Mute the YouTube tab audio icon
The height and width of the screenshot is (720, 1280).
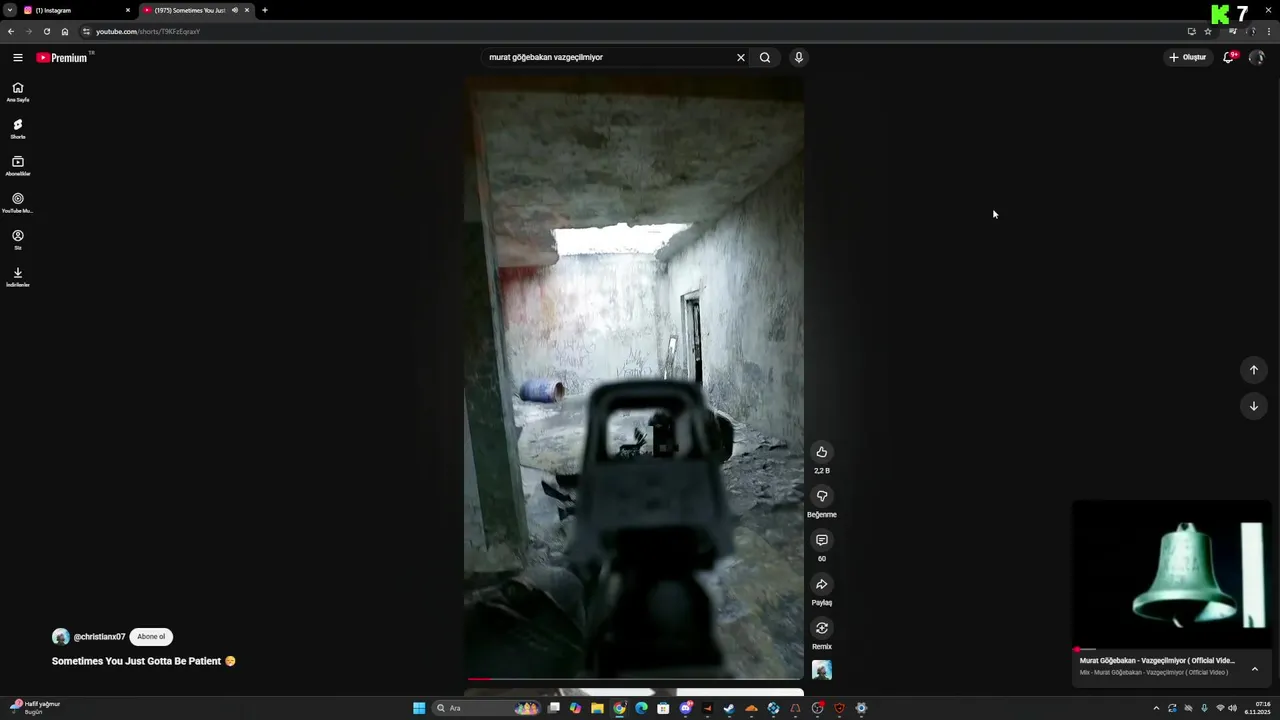click(x=235, y=10)
